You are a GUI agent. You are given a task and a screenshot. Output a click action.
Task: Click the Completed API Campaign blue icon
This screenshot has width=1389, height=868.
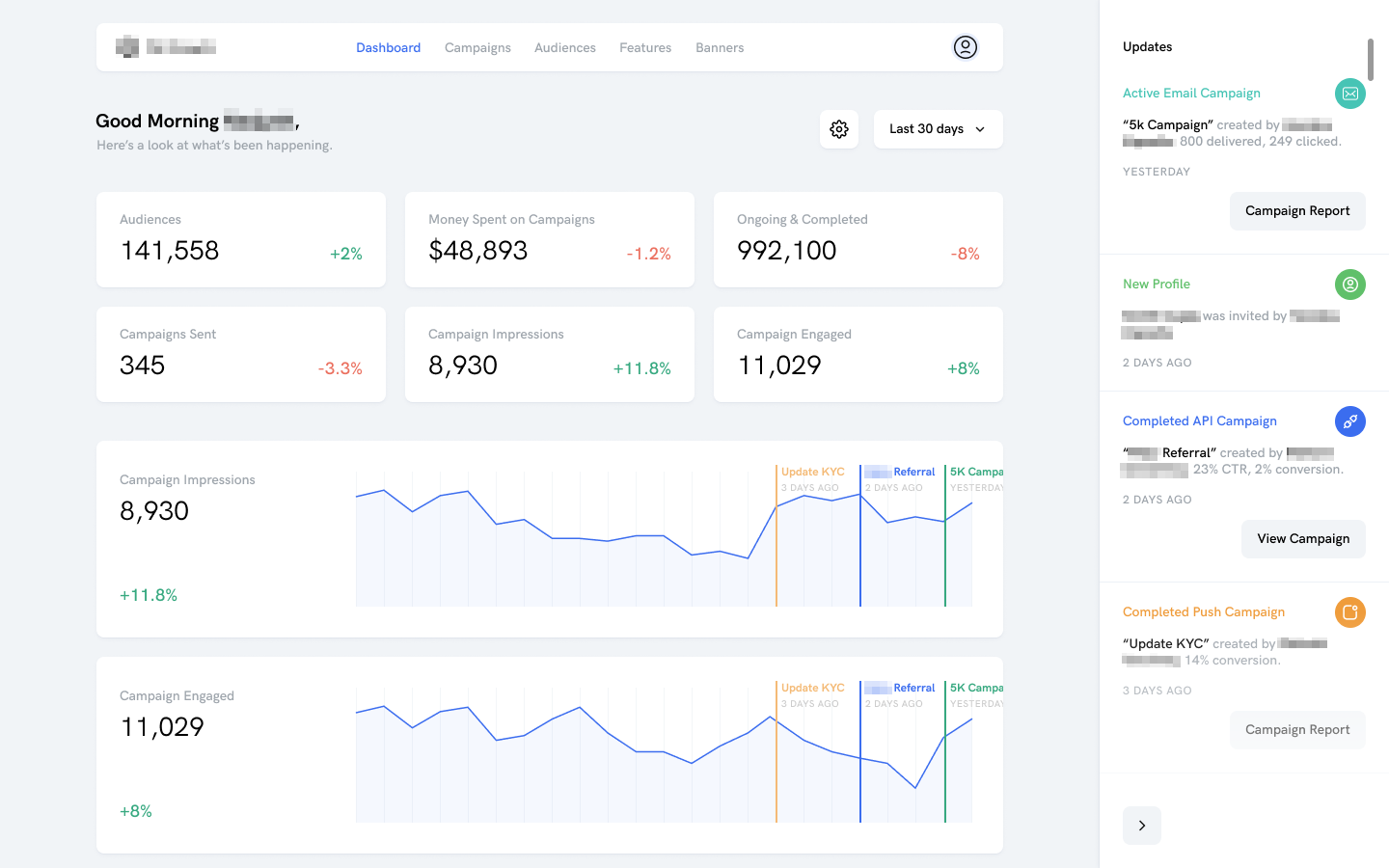(1349, 421)
